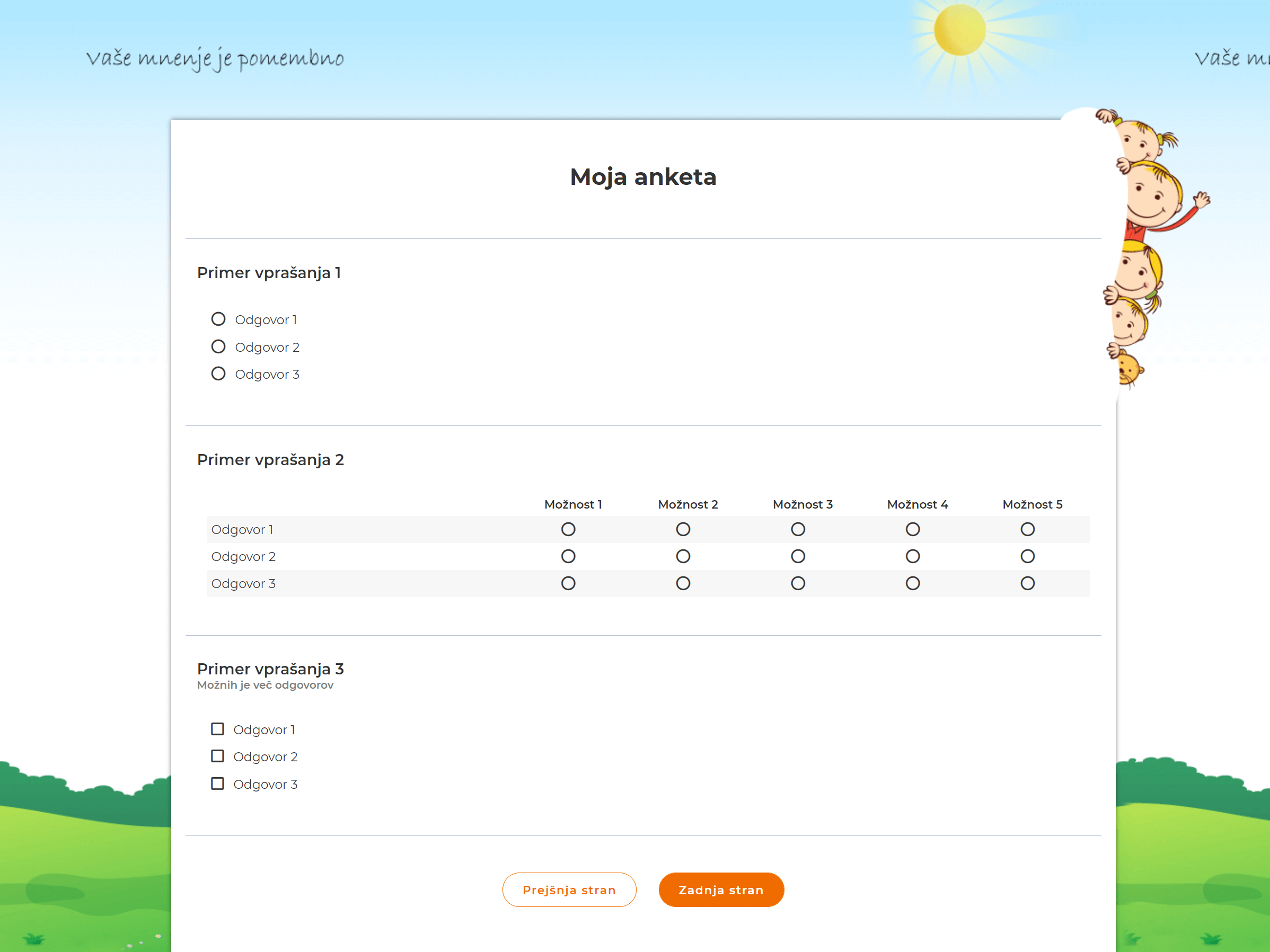Click the Primer vprašanja 1 heading
The width and height of the screenshot is (1270, 952).
point(269,273)
